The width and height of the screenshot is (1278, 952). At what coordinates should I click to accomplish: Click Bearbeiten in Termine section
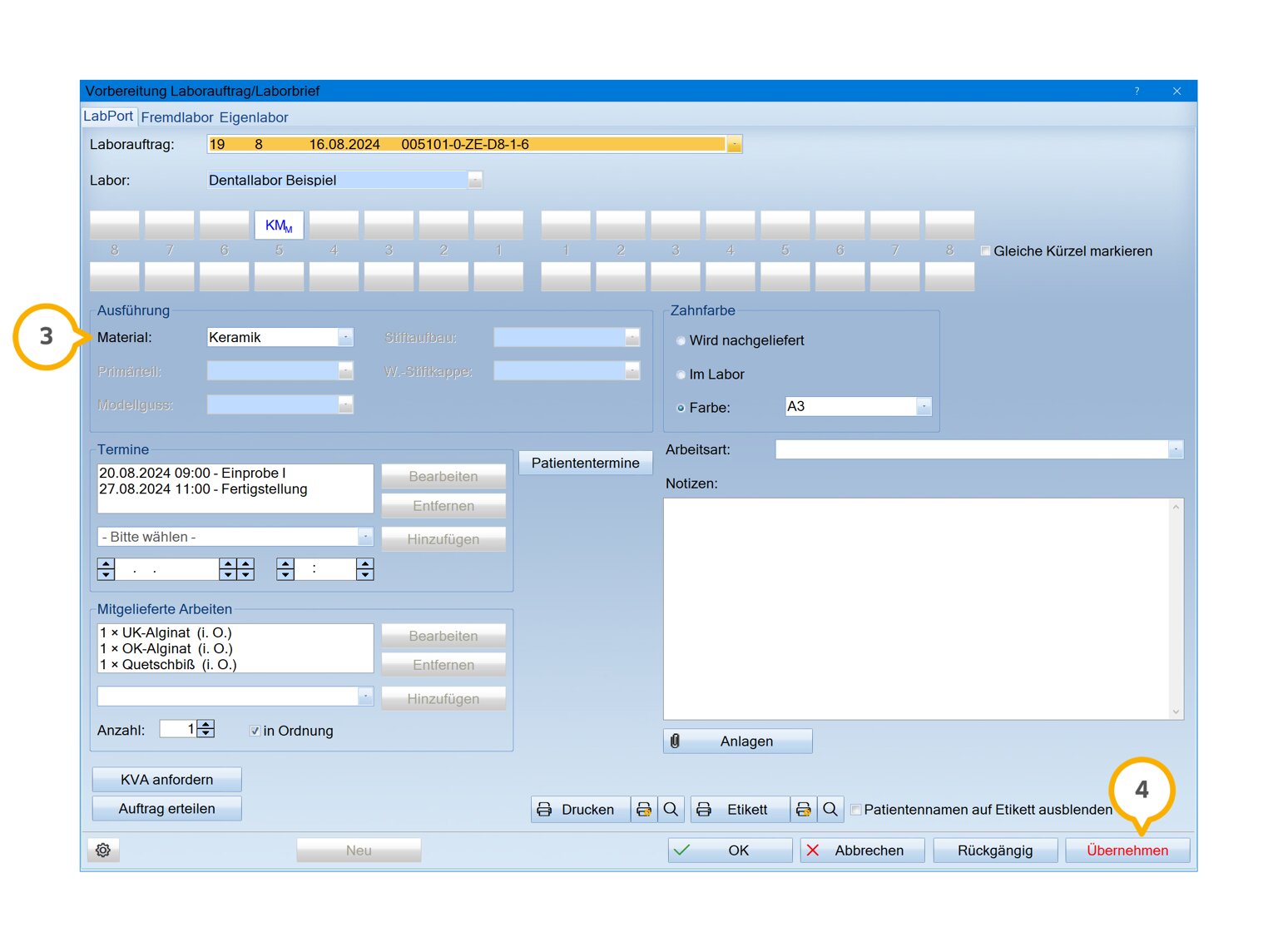click(x=443, y=476)
